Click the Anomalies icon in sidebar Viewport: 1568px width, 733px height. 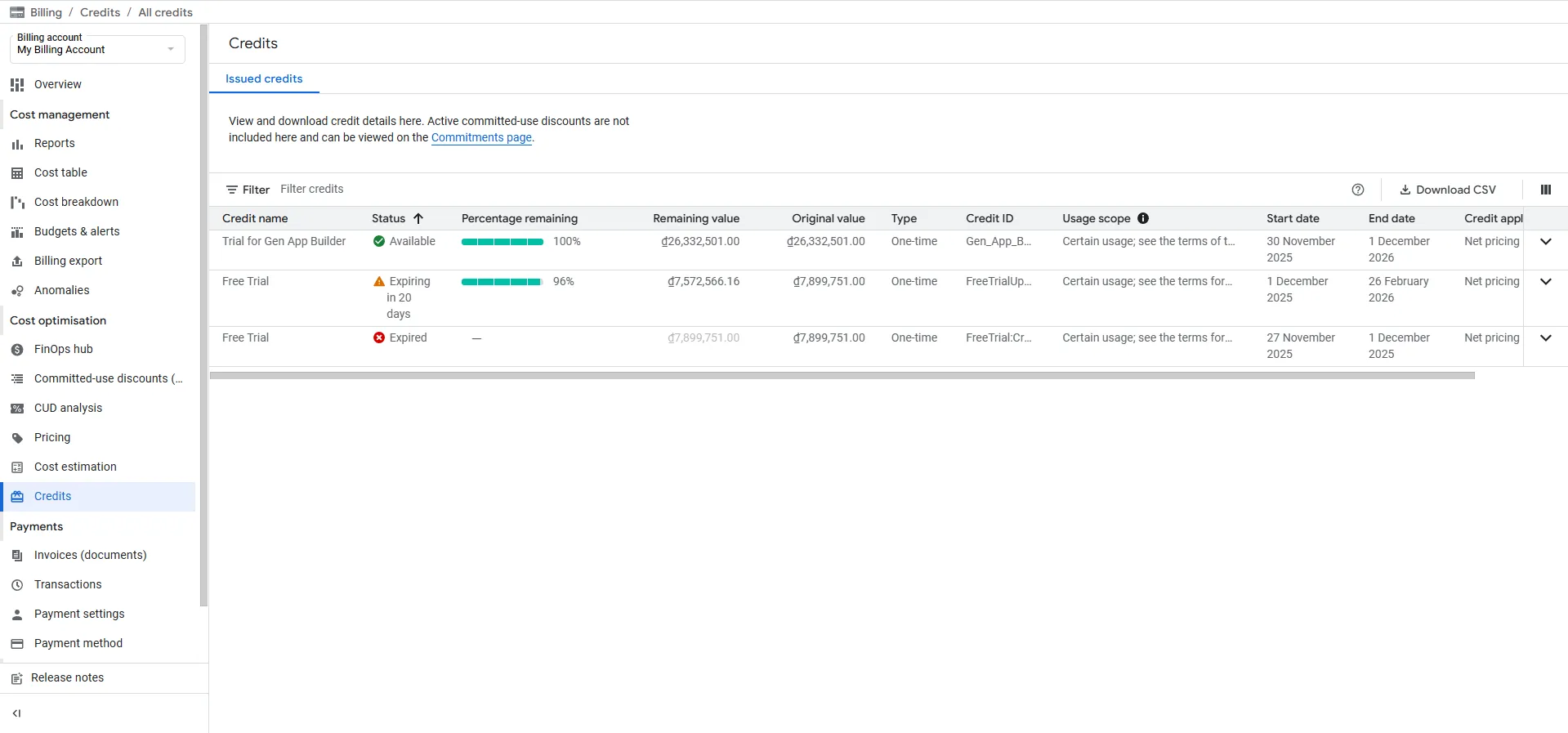tap(17, 291)
